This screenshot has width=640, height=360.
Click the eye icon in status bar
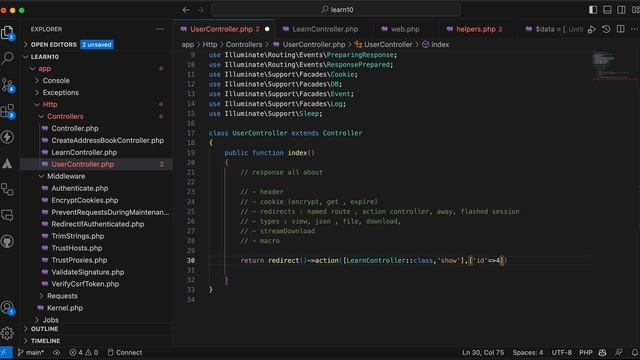coord(56,353)
